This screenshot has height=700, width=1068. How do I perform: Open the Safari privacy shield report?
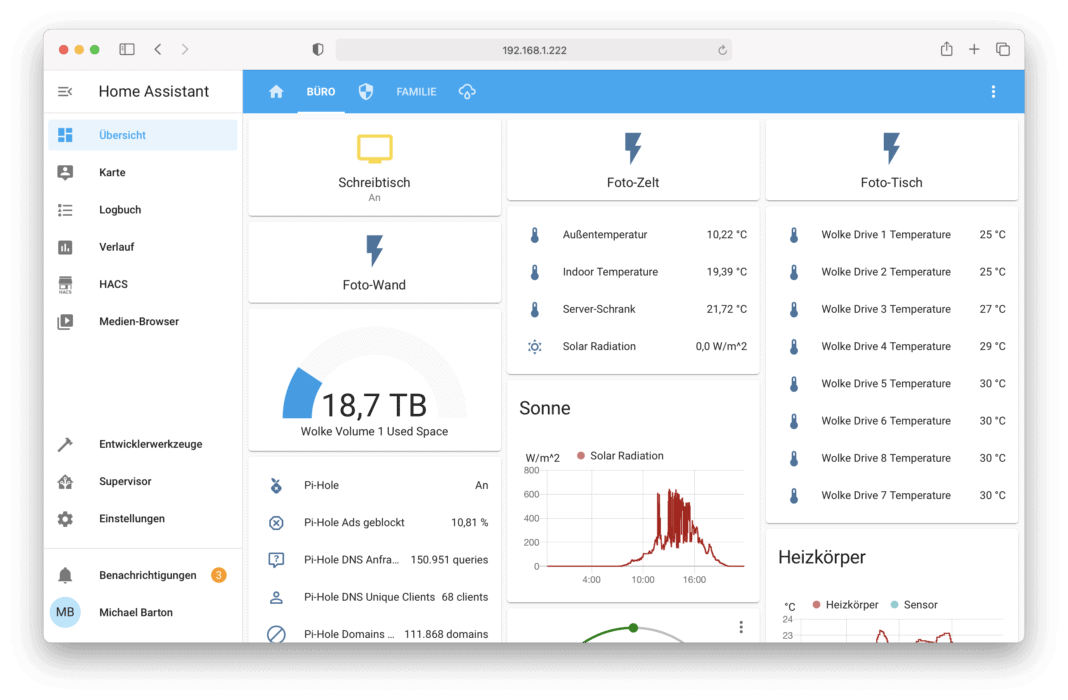click(317, 50)
